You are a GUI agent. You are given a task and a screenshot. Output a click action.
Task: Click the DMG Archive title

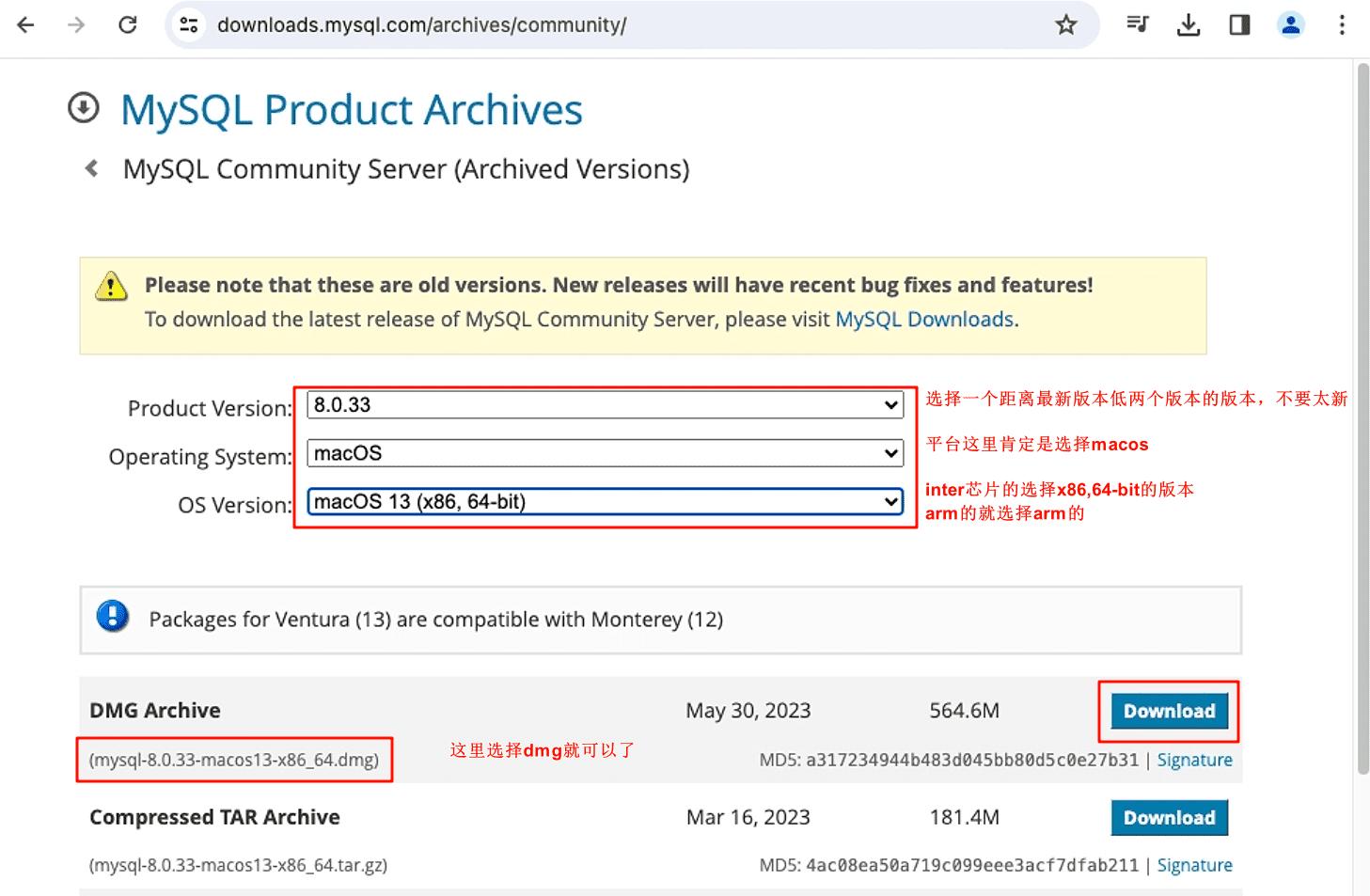(x=155, y=711)
